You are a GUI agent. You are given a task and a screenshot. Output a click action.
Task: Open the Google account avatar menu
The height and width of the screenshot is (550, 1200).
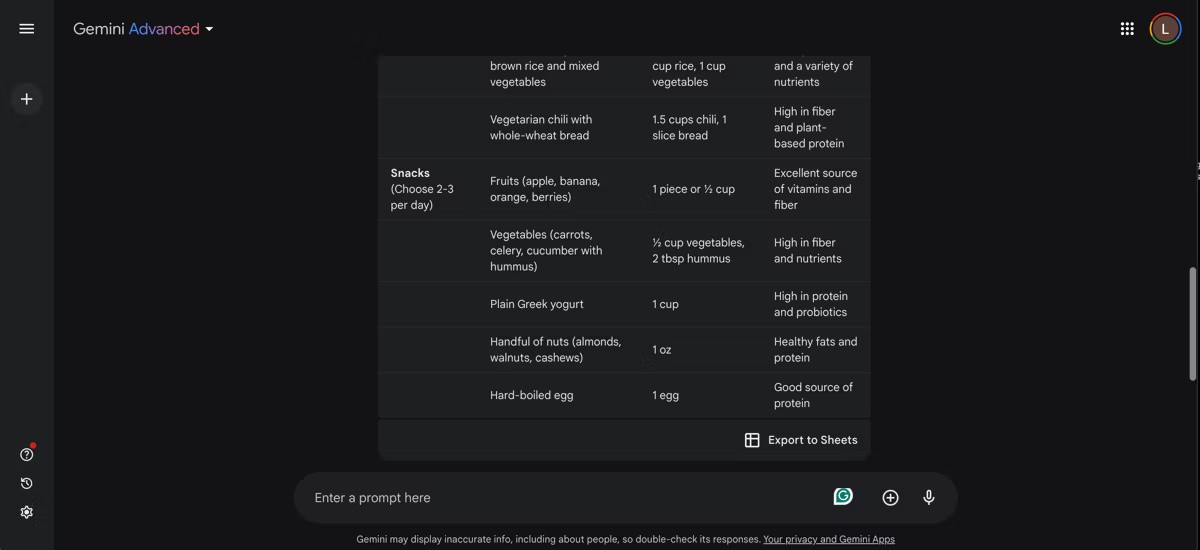click(x=1165, y=29)
